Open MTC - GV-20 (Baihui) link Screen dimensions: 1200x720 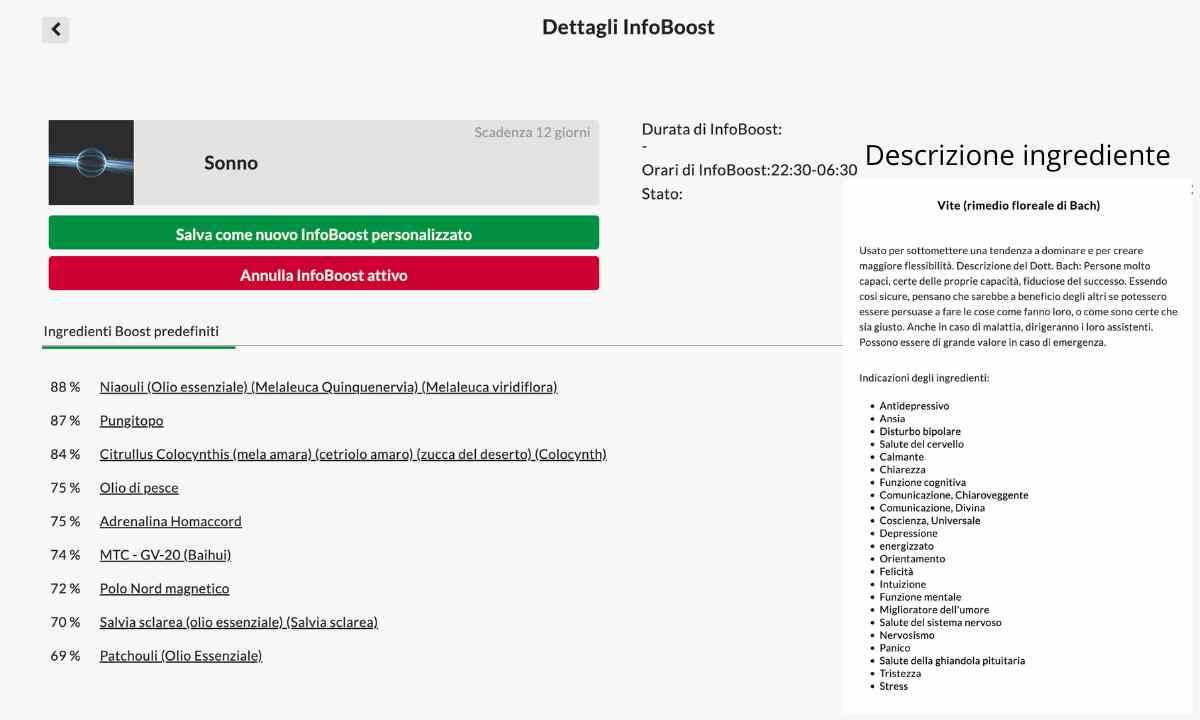(165, 555)
